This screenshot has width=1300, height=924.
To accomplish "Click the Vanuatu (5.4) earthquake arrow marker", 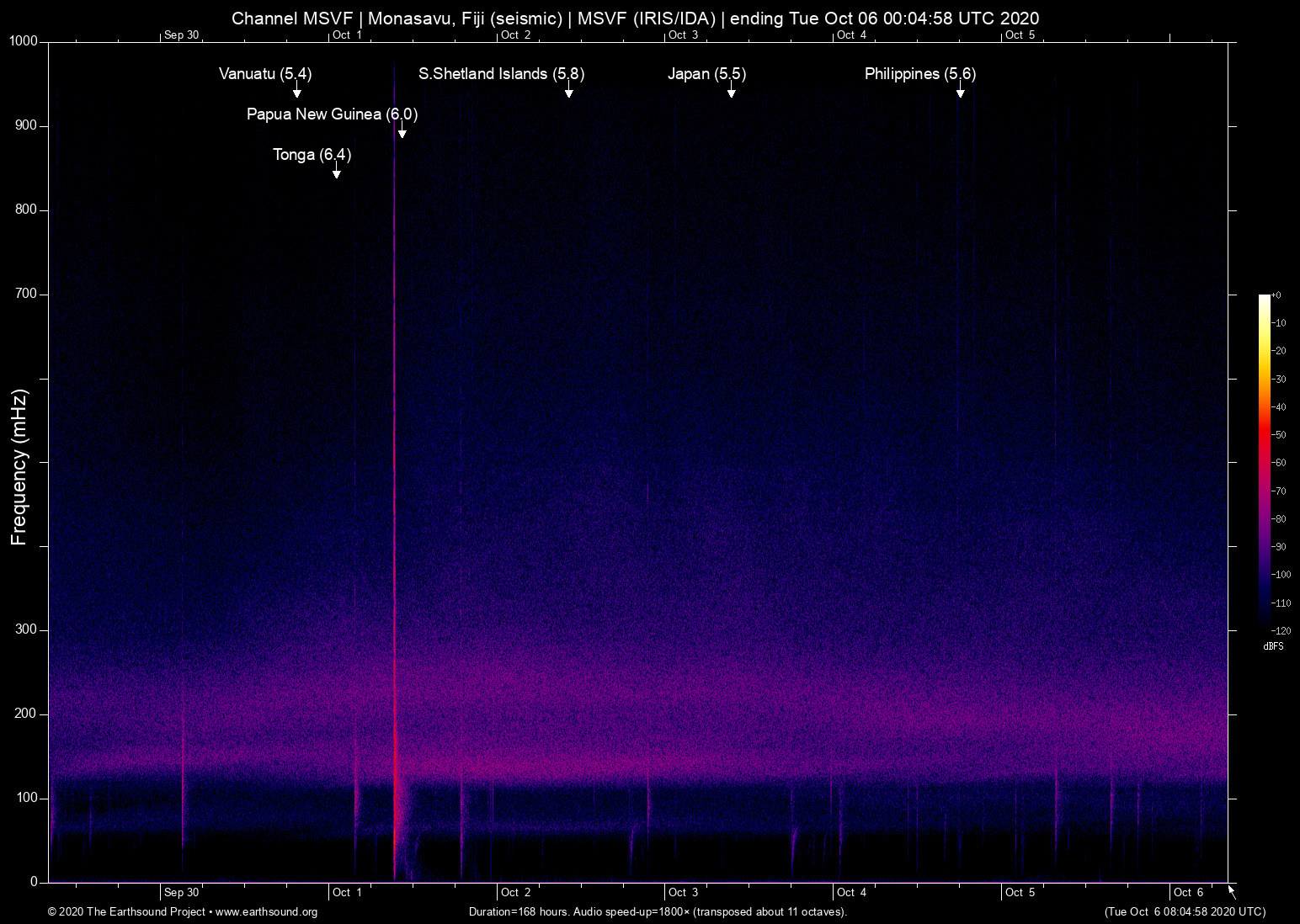I will tap(296, 91).
